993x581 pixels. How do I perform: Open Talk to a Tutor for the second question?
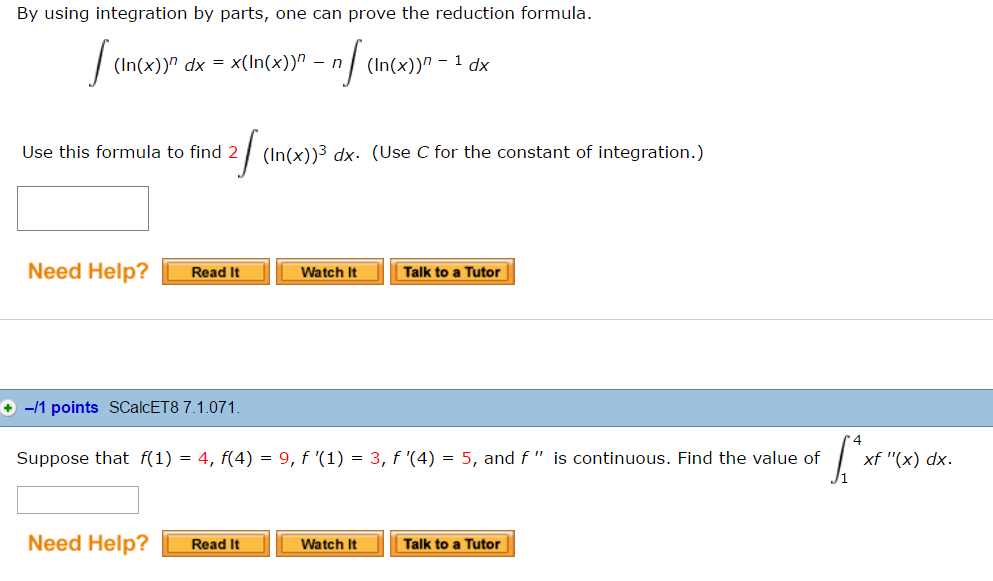452,544
